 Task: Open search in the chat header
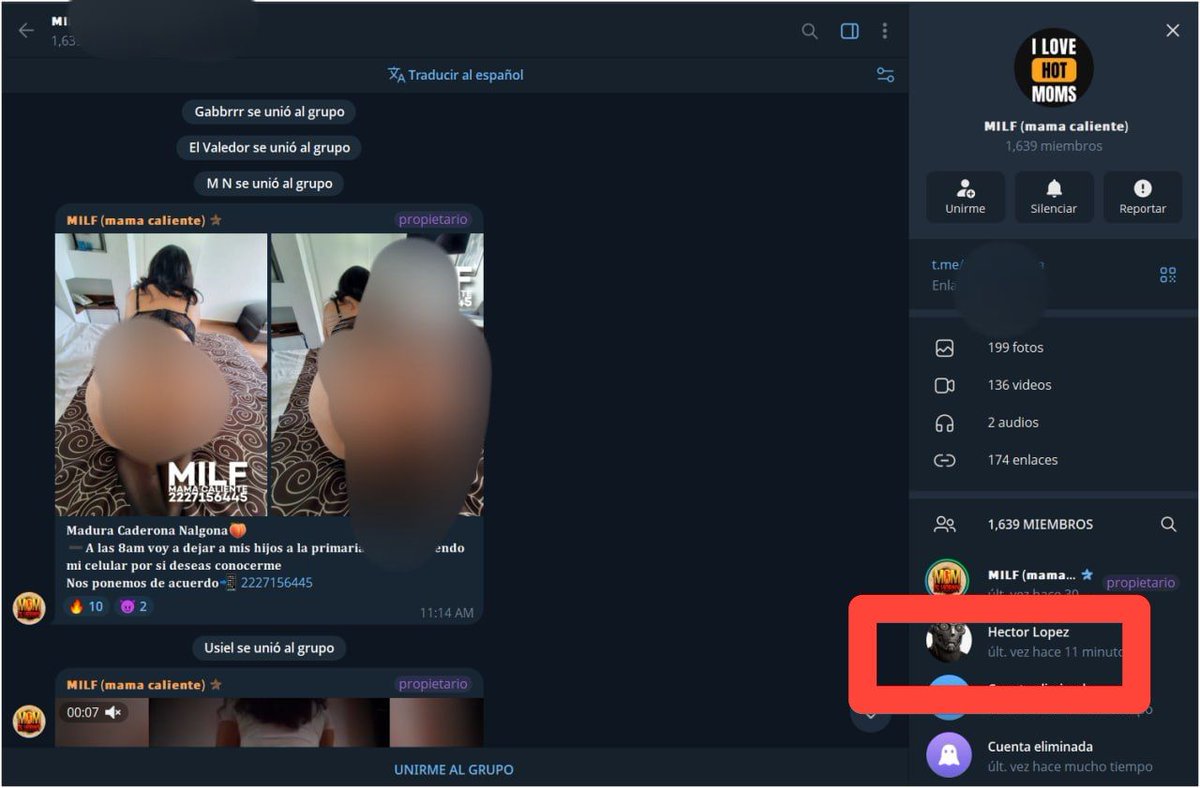coord(809,31)
